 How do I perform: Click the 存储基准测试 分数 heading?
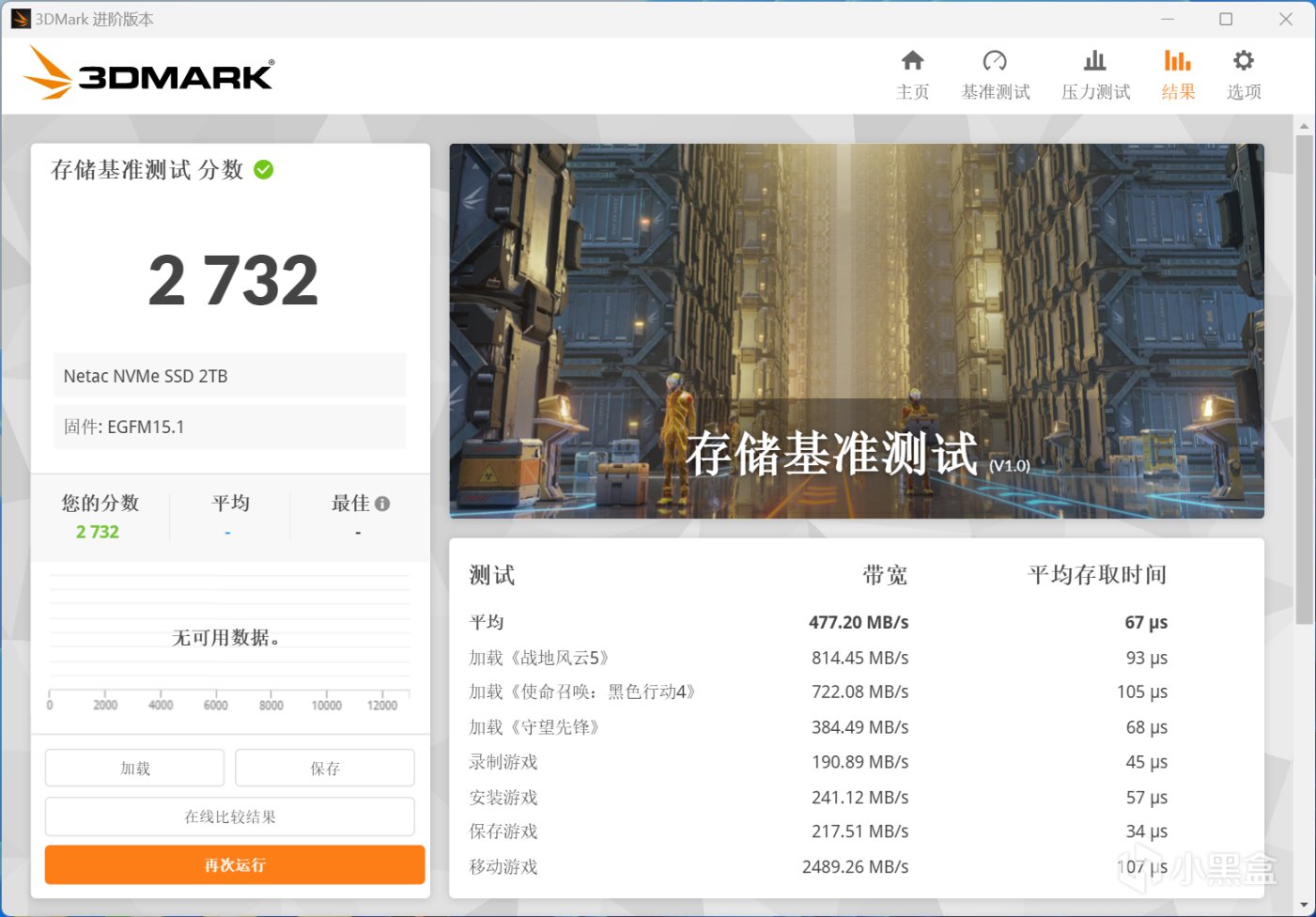pyautogui.click(x=147, y=169)
